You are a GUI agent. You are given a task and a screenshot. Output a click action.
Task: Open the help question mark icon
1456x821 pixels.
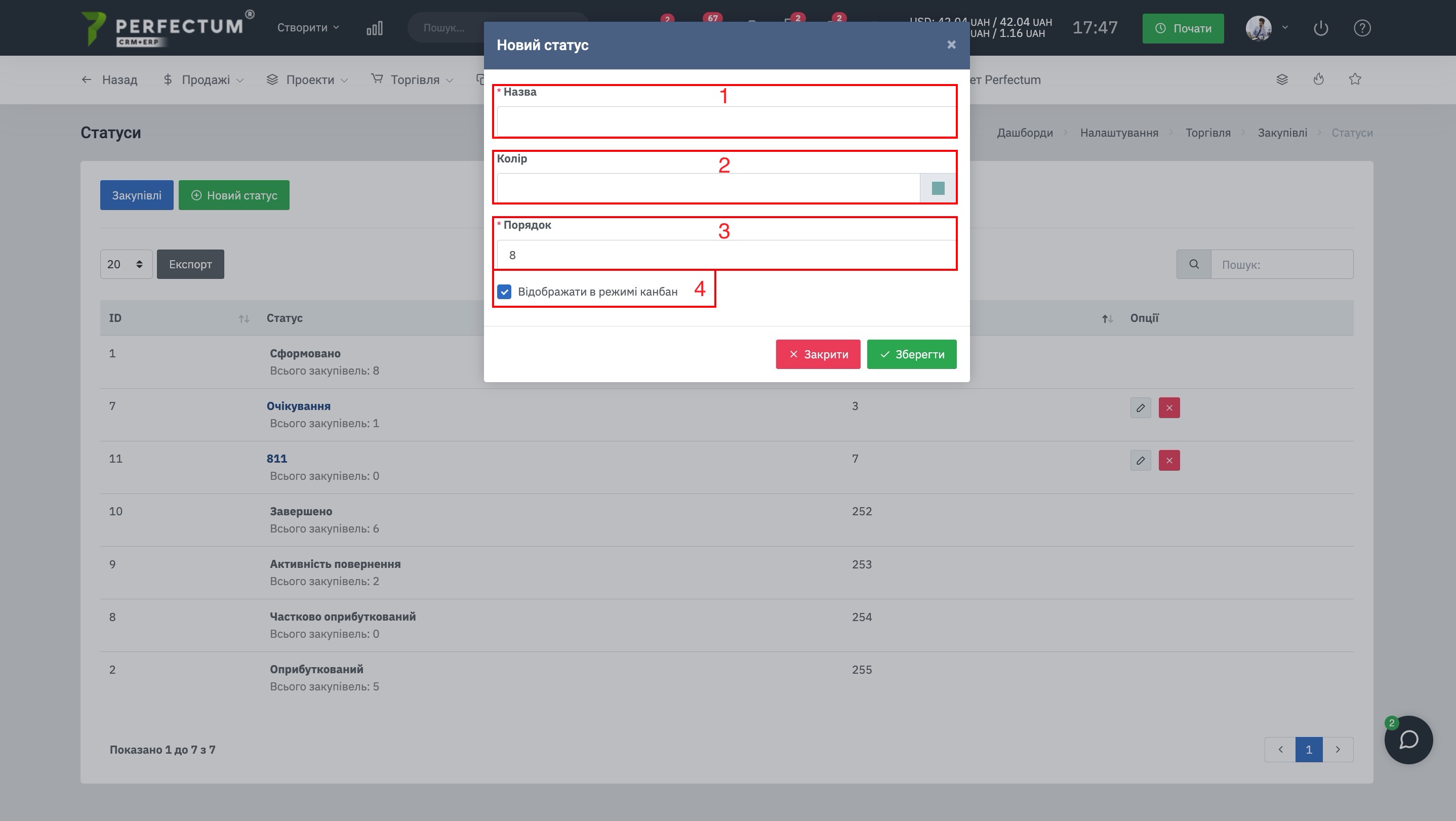[1362, 28]
